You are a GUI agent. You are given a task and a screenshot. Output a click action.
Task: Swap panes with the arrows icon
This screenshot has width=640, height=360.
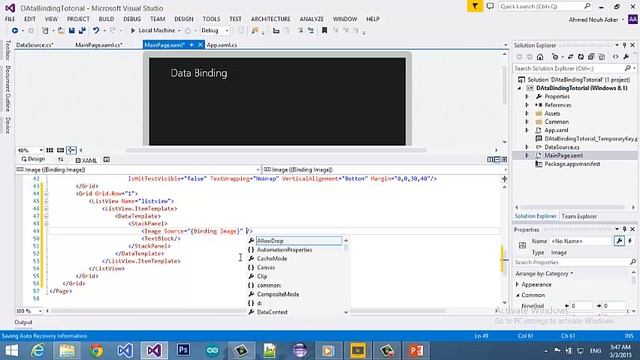[x=61, y=160]
